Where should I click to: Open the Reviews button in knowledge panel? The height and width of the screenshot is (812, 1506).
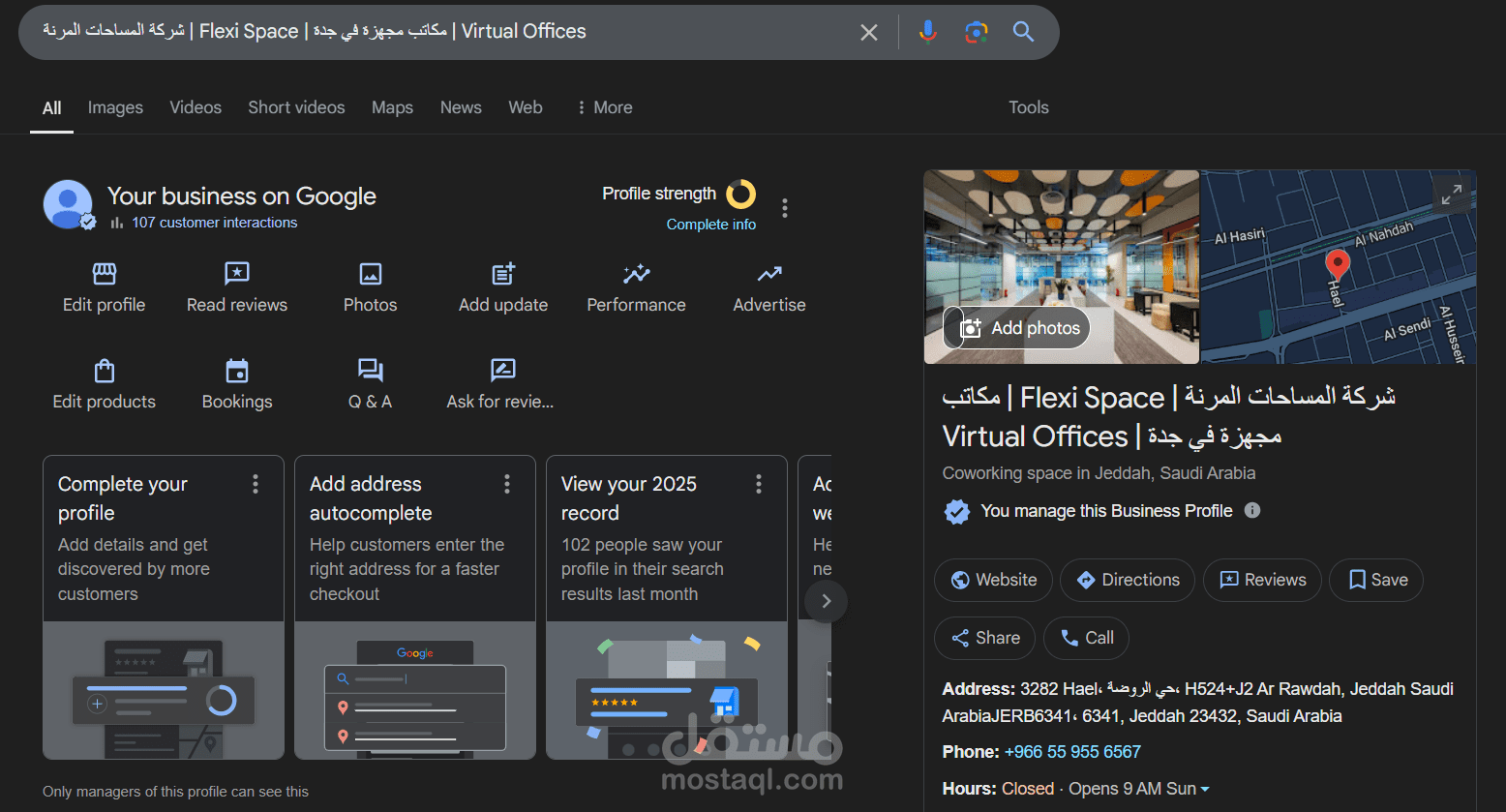pyautogui.click(x=1262, y=580)
